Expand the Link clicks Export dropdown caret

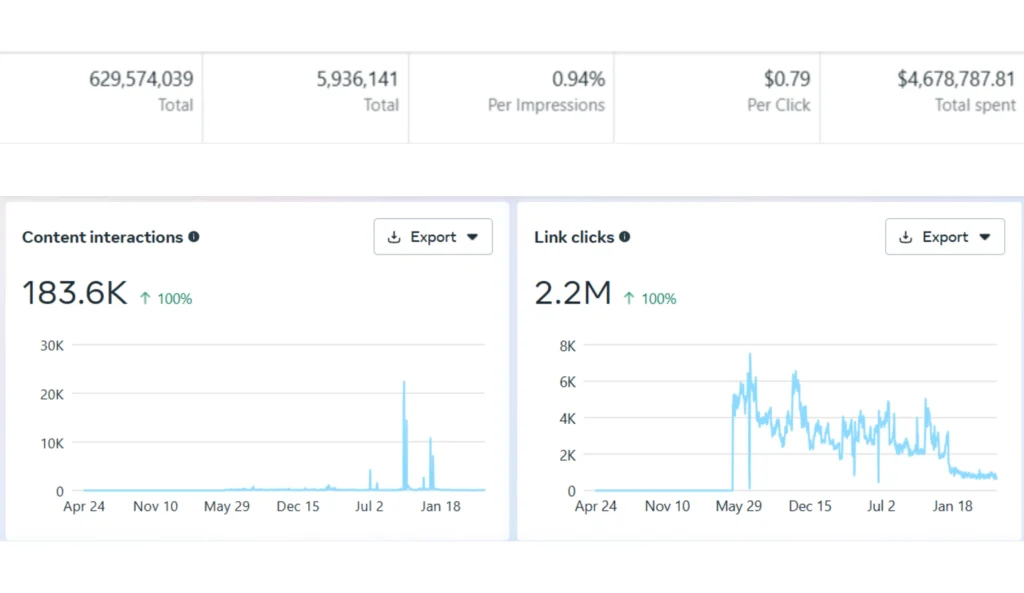pyautogui.click(x=985, y=237)
